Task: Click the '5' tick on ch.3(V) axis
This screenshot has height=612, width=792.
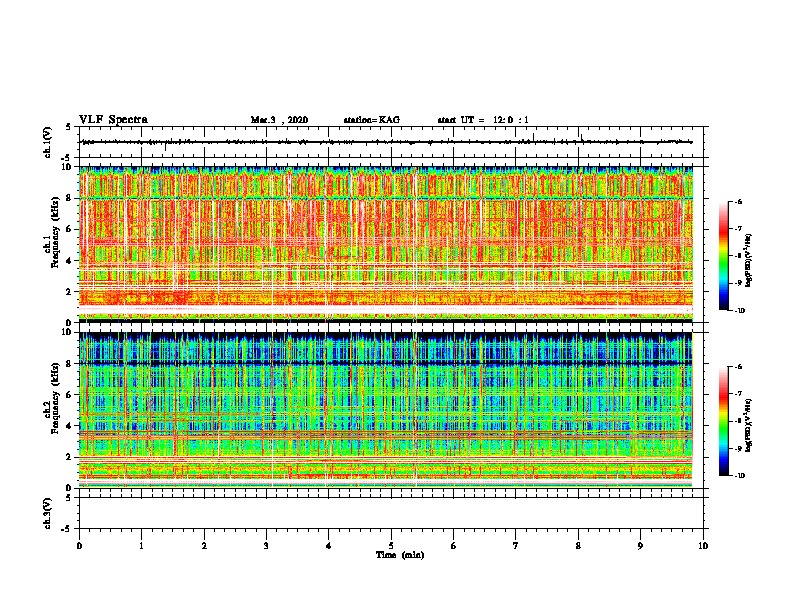Action: pyautogui.click(x=69, y=498)
